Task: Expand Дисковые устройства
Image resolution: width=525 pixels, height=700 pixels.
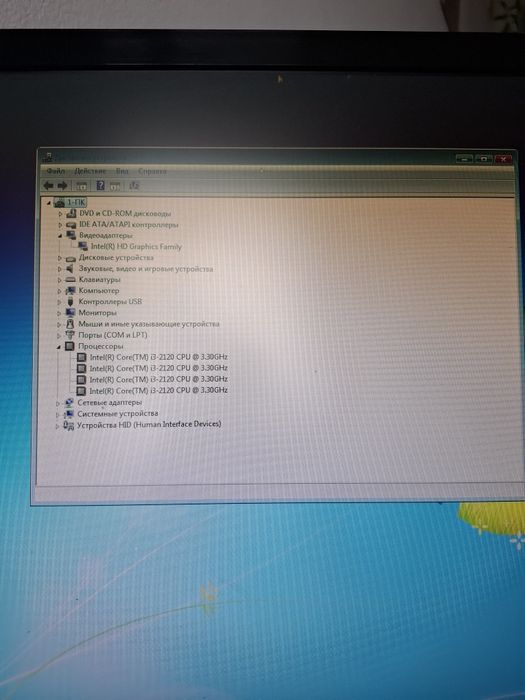Action: click(x=60, y=258)
